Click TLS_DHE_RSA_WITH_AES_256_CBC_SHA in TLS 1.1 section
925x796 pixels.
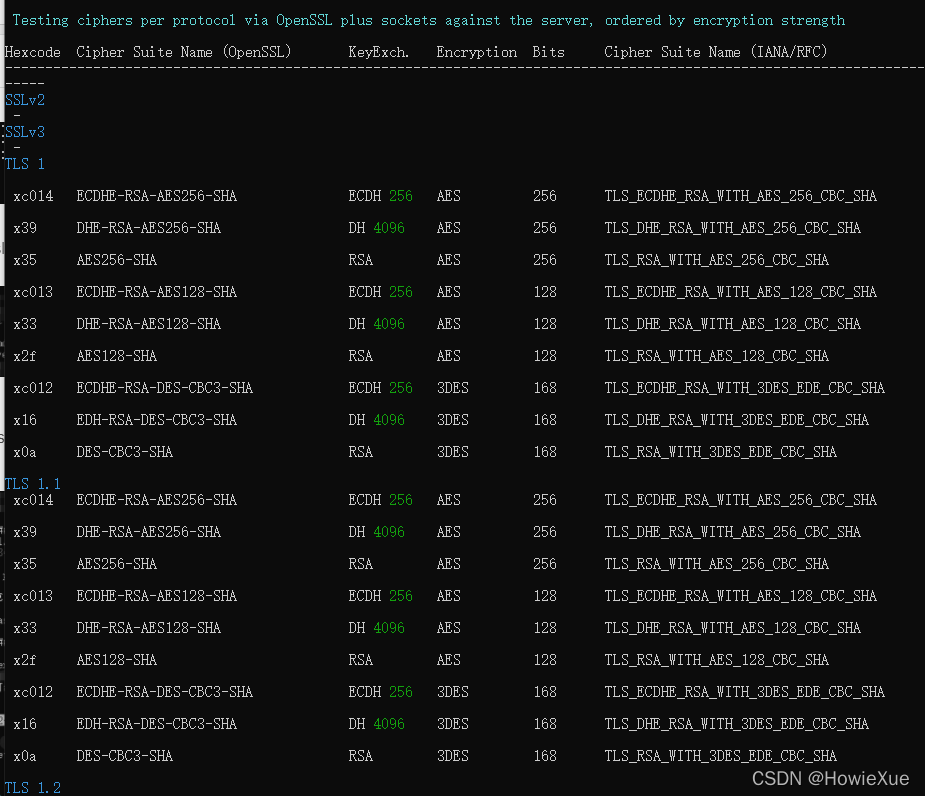[x=732, y=532]
